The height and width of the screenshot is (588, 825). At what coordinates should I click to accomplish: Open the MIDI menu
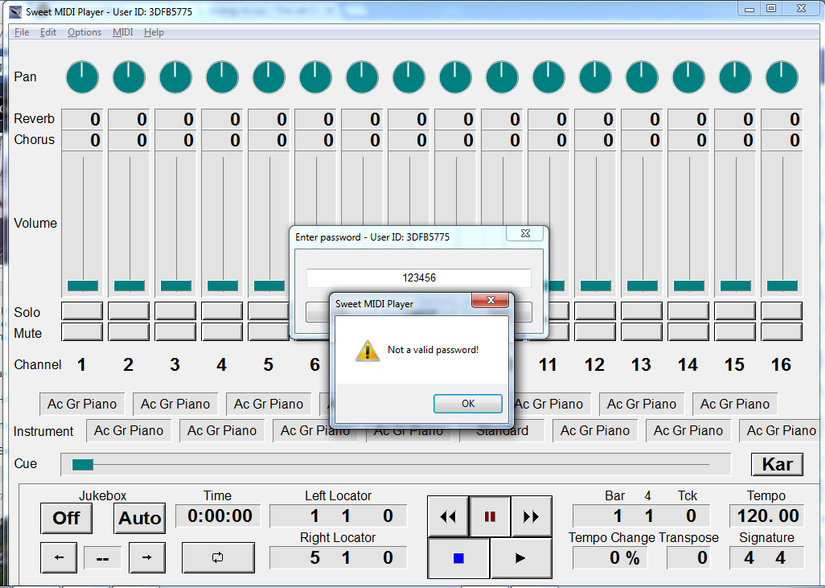coord(123,32)
